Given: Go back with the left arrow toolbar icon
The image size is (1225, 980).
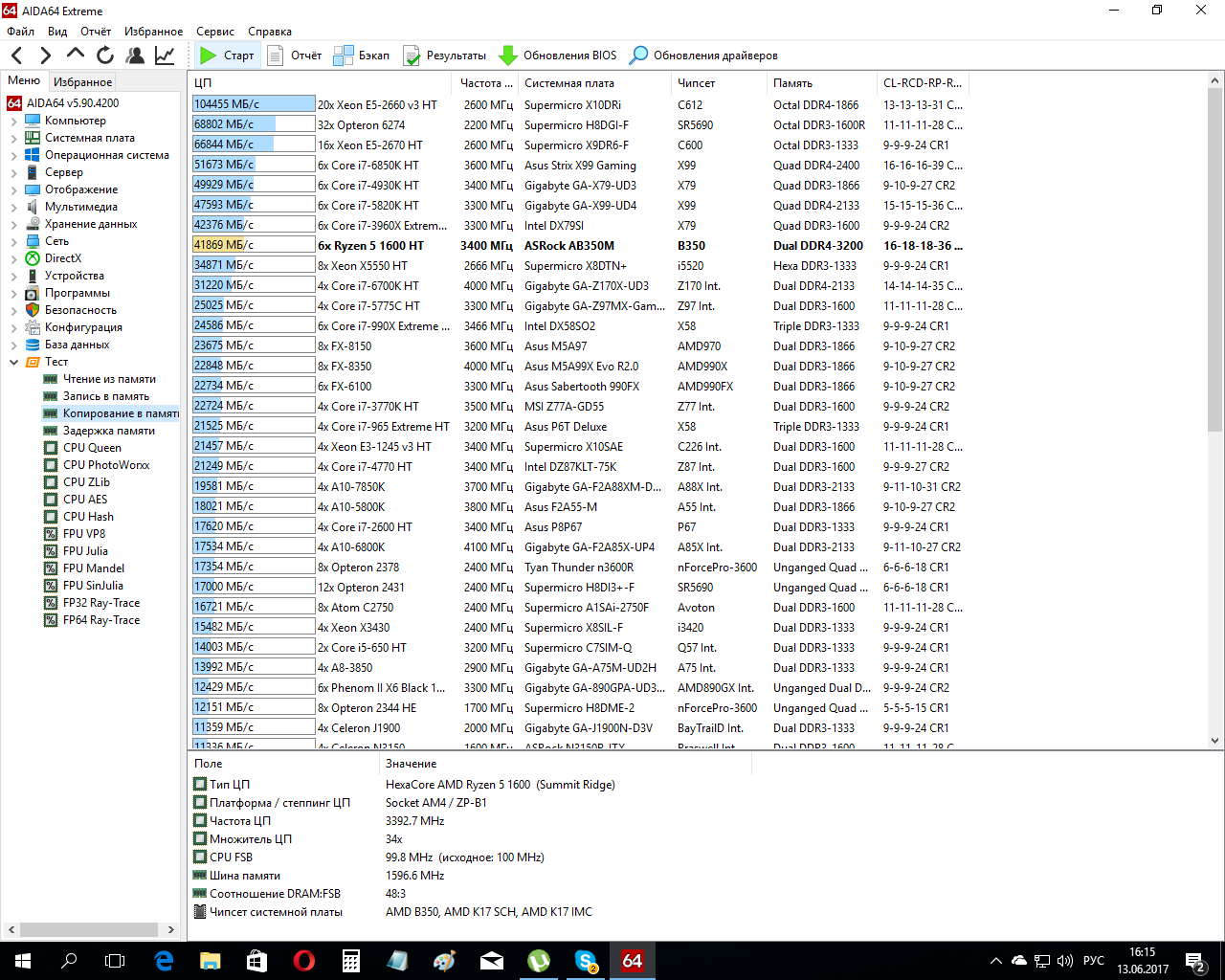Looking at the screenshot, I should coord(16,56).
